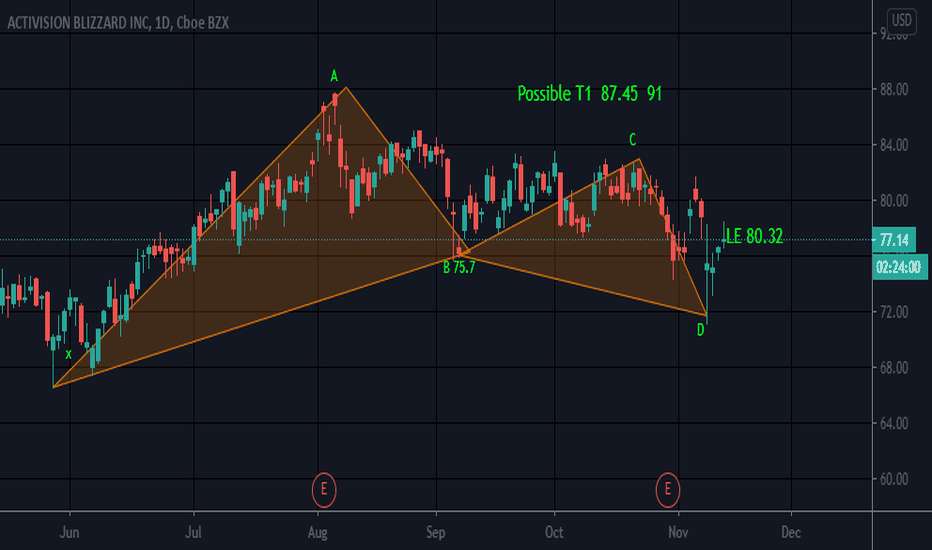The width and height of the screenshot is (932, 550).
Task: Click the pattern point label x
Action: tap(68, 355)
